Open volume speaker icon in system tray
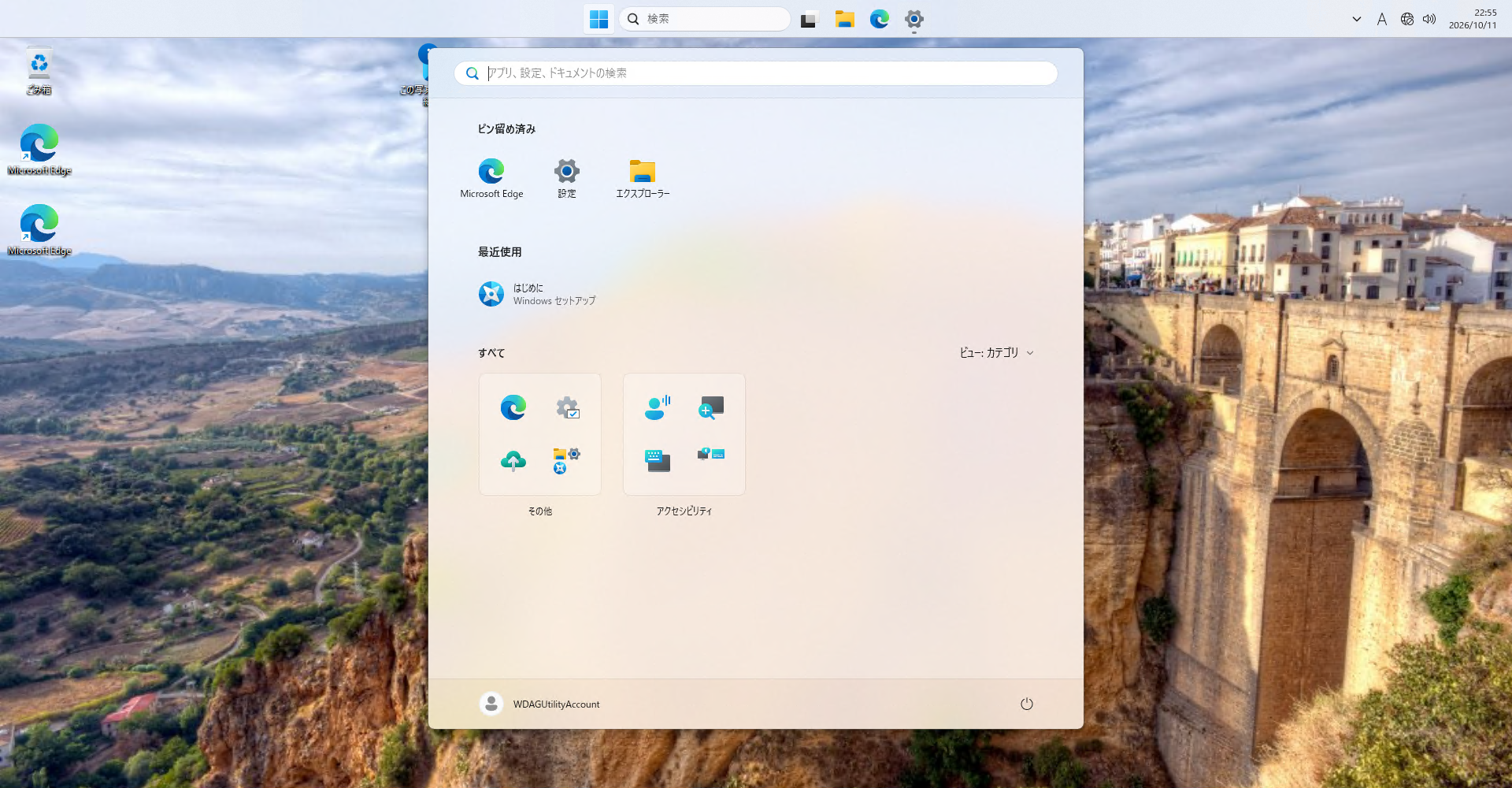 coord(1429,19)
